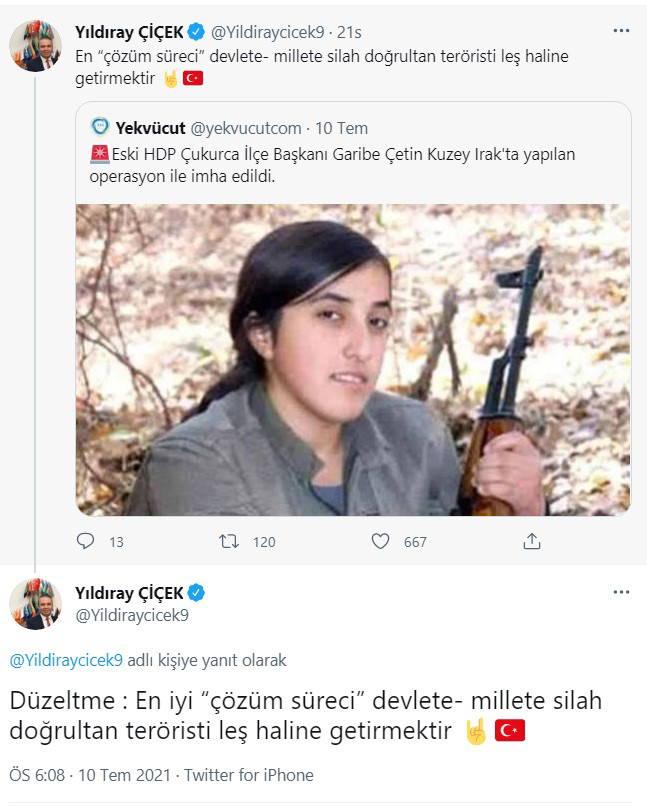647x807 pixels.
Task: Open the reply author's profile picture
Action: pos(35,604)
